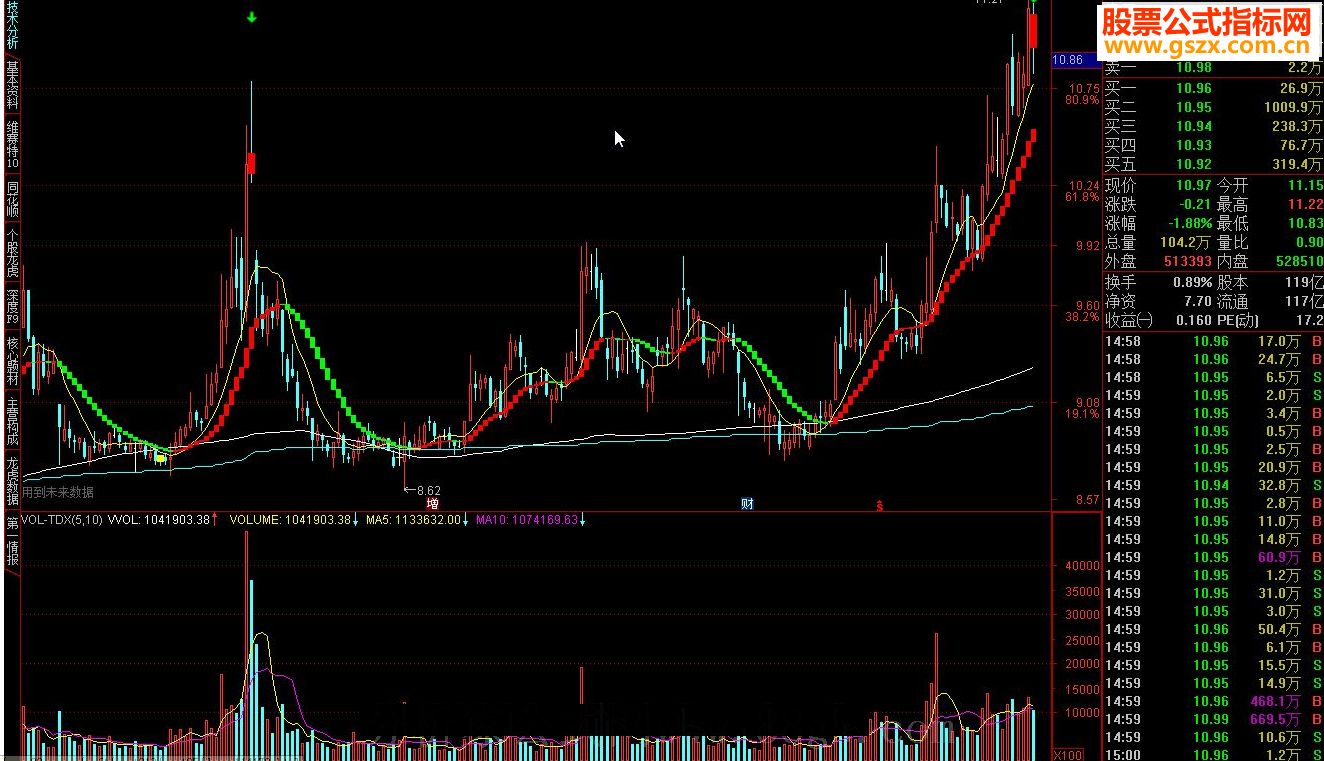Screen dimensions: 1324x761
Task: Select the tick row with 32.8万 volume
Action: tap(1213, 485)
